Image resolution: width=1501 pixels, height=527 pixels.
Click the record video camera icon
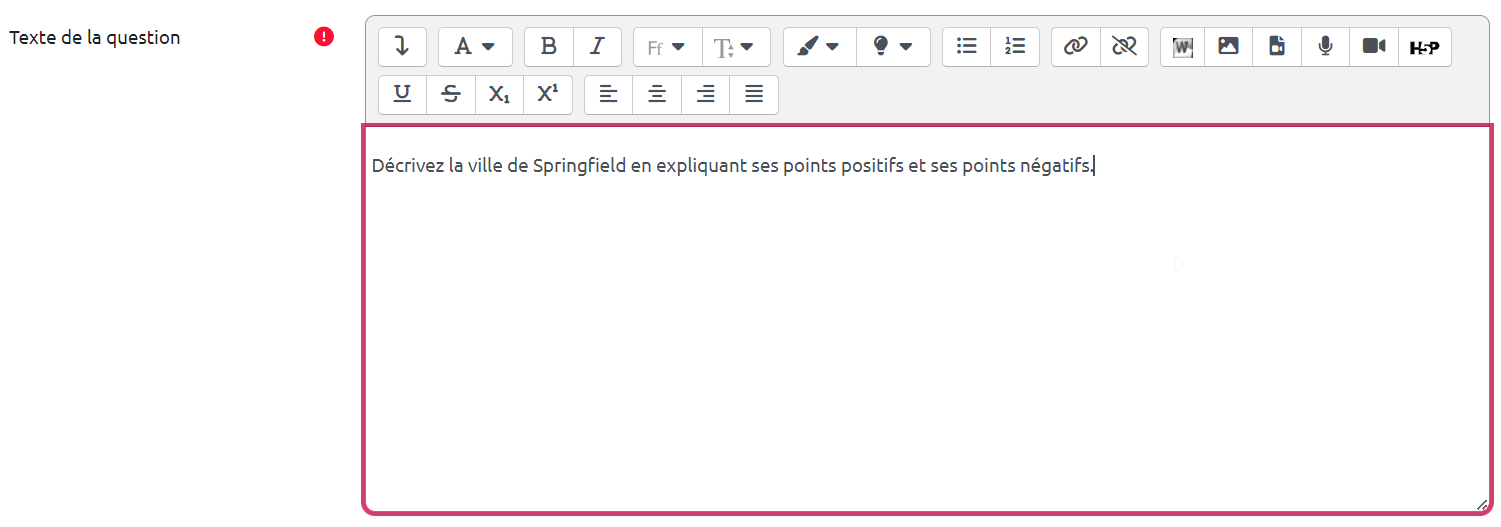[x=1374, y=47]
